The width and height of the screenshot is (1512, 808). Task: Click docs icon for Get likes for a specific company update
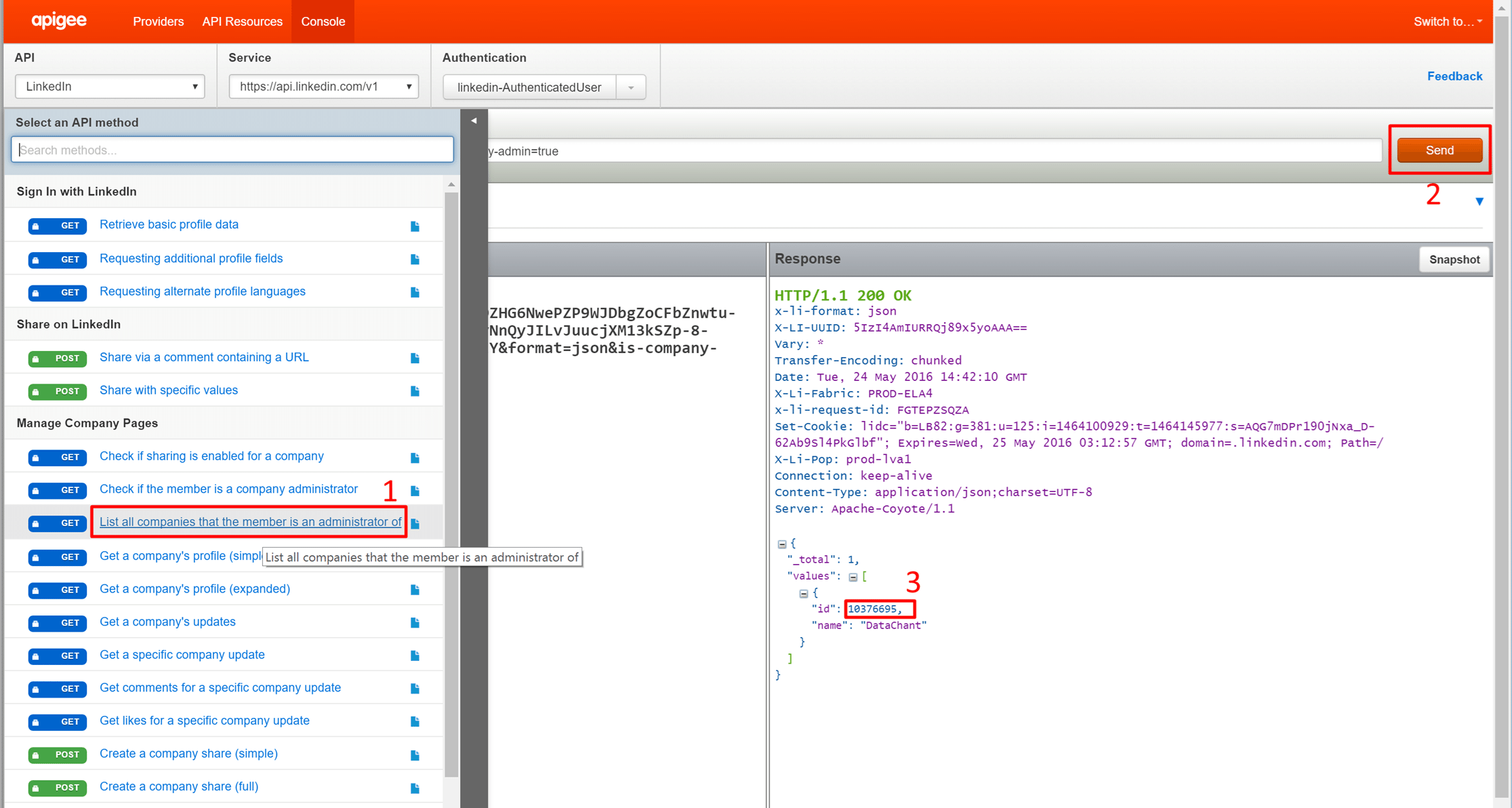pyautogui.click(x=415, y=721)
